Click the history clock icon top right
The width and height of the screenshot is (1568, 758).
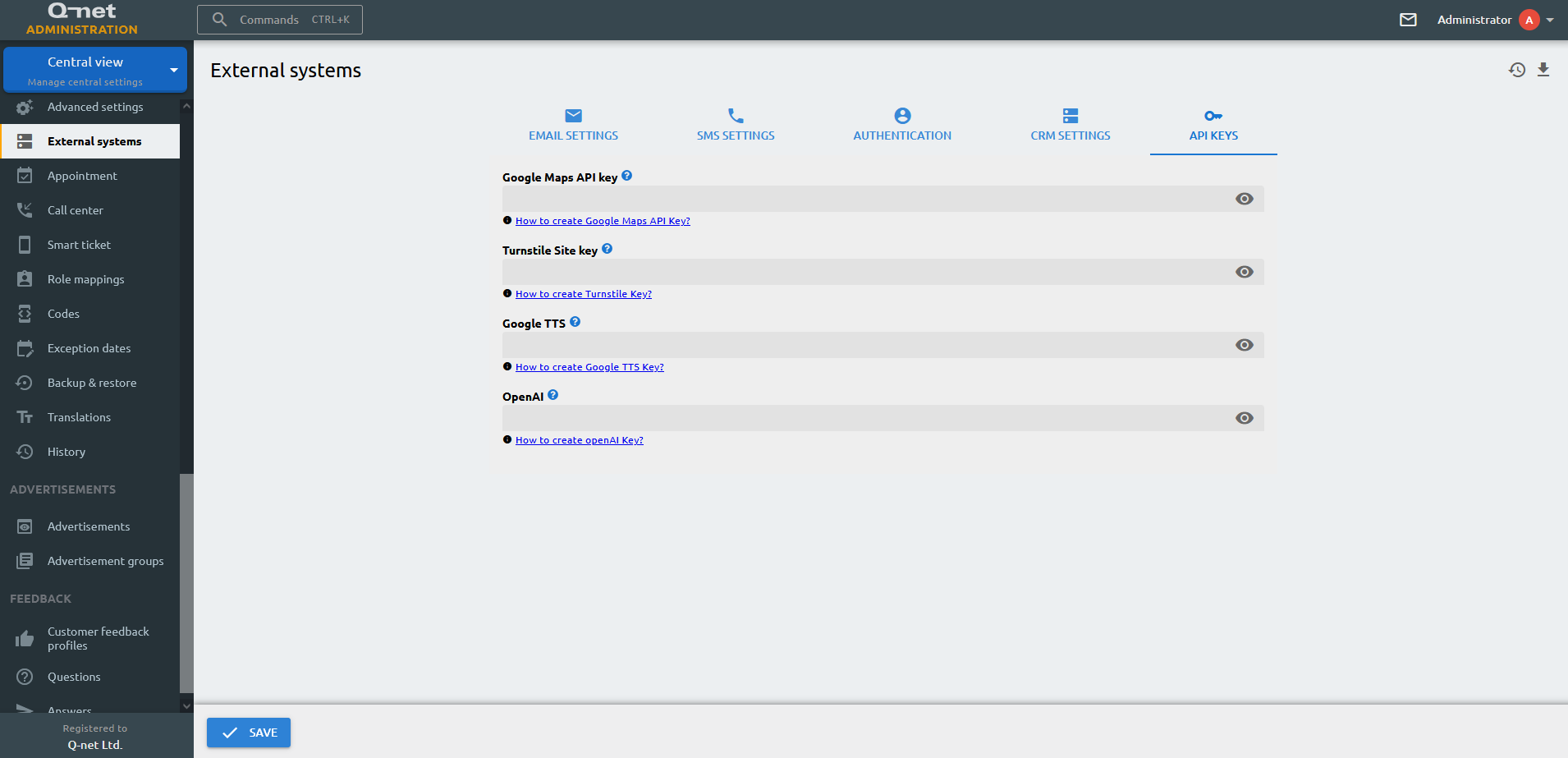point(1516,70)
